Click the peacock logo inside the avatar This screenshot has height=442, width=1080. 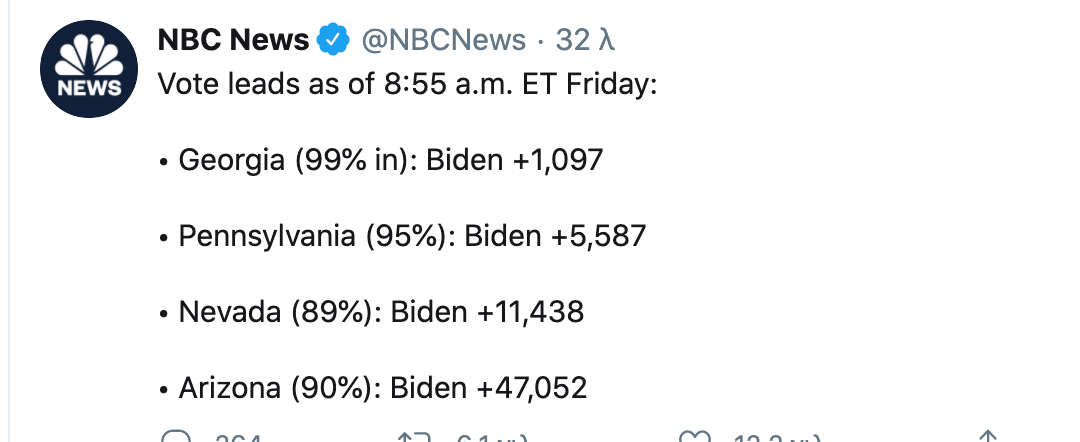(x=82, y=60)
